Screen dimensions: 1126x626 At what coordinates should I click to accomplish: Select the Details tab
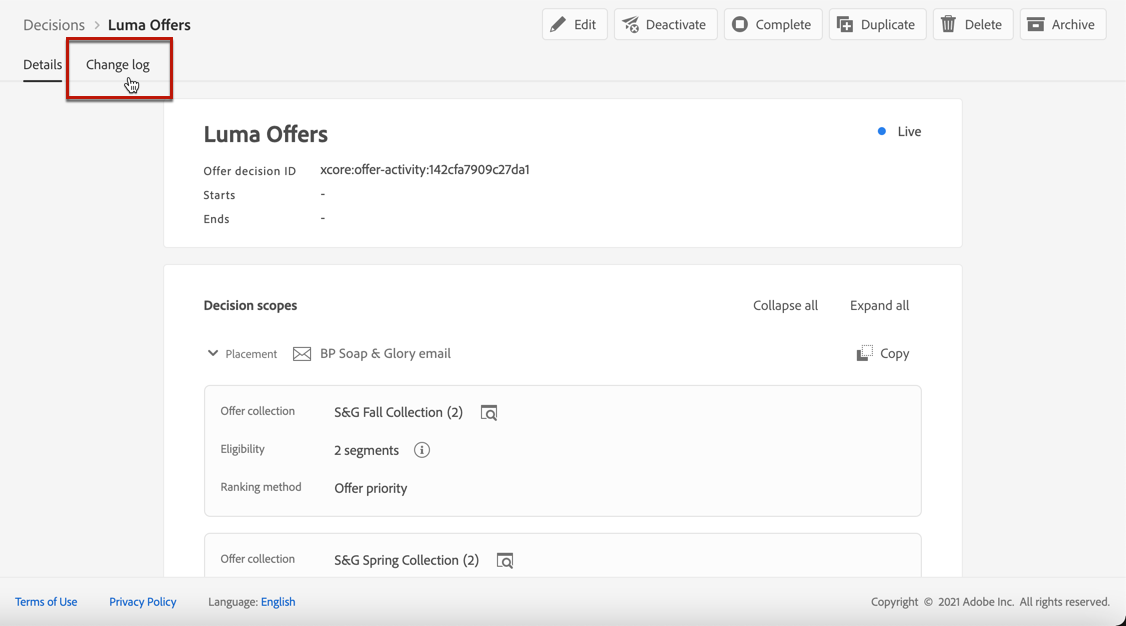(x=42, y=65)
